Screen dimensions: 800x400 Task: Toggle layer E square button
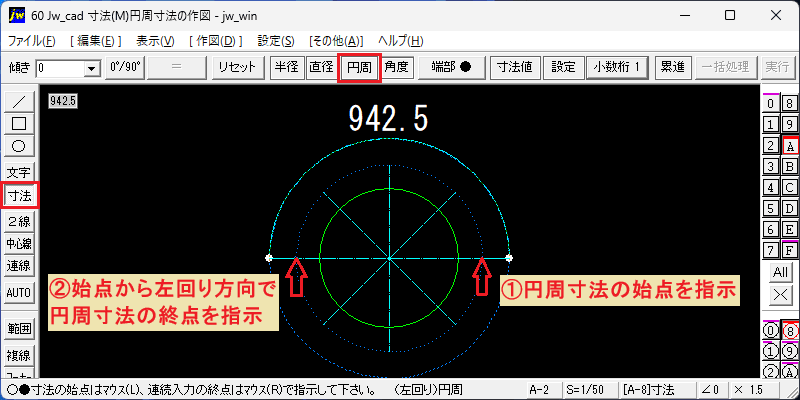790,229
